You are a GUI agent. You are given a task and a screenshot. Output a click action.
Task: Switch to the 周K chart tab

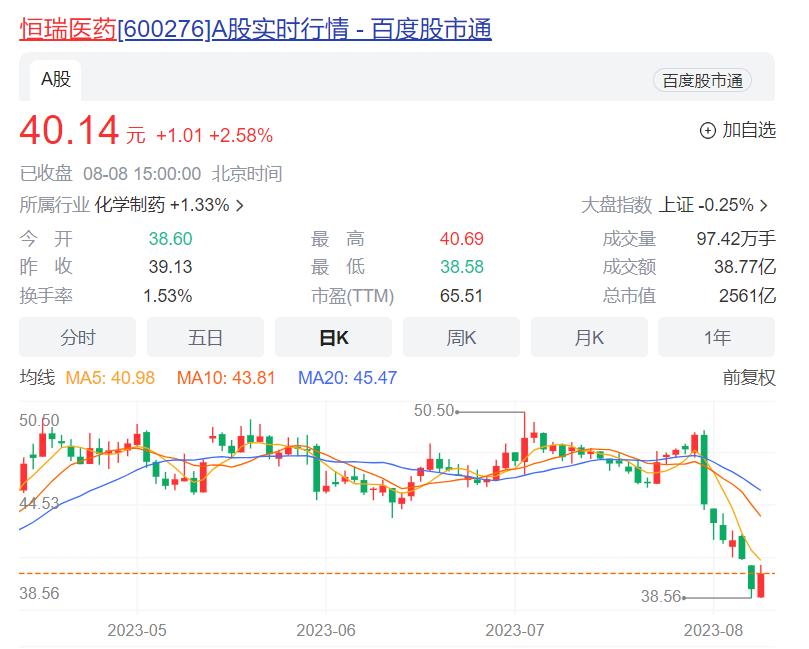461,337
